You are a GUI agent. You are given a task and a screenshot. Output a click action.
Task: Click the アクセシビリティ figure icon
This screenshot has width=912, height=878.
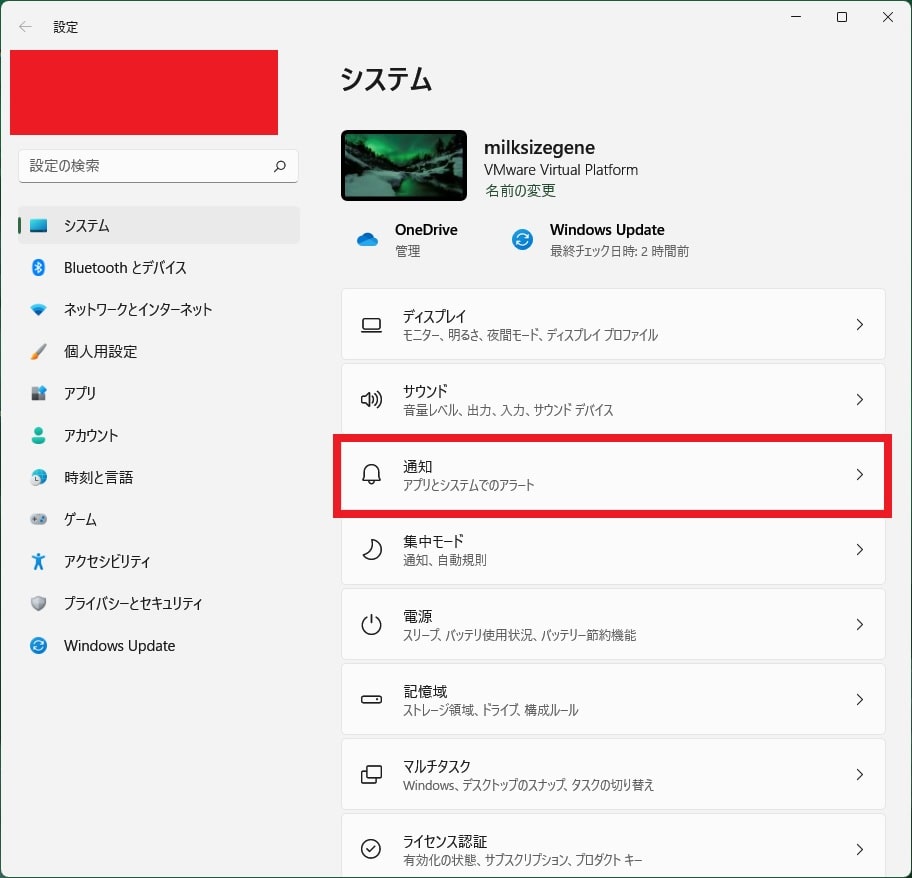tap(38, 561)
